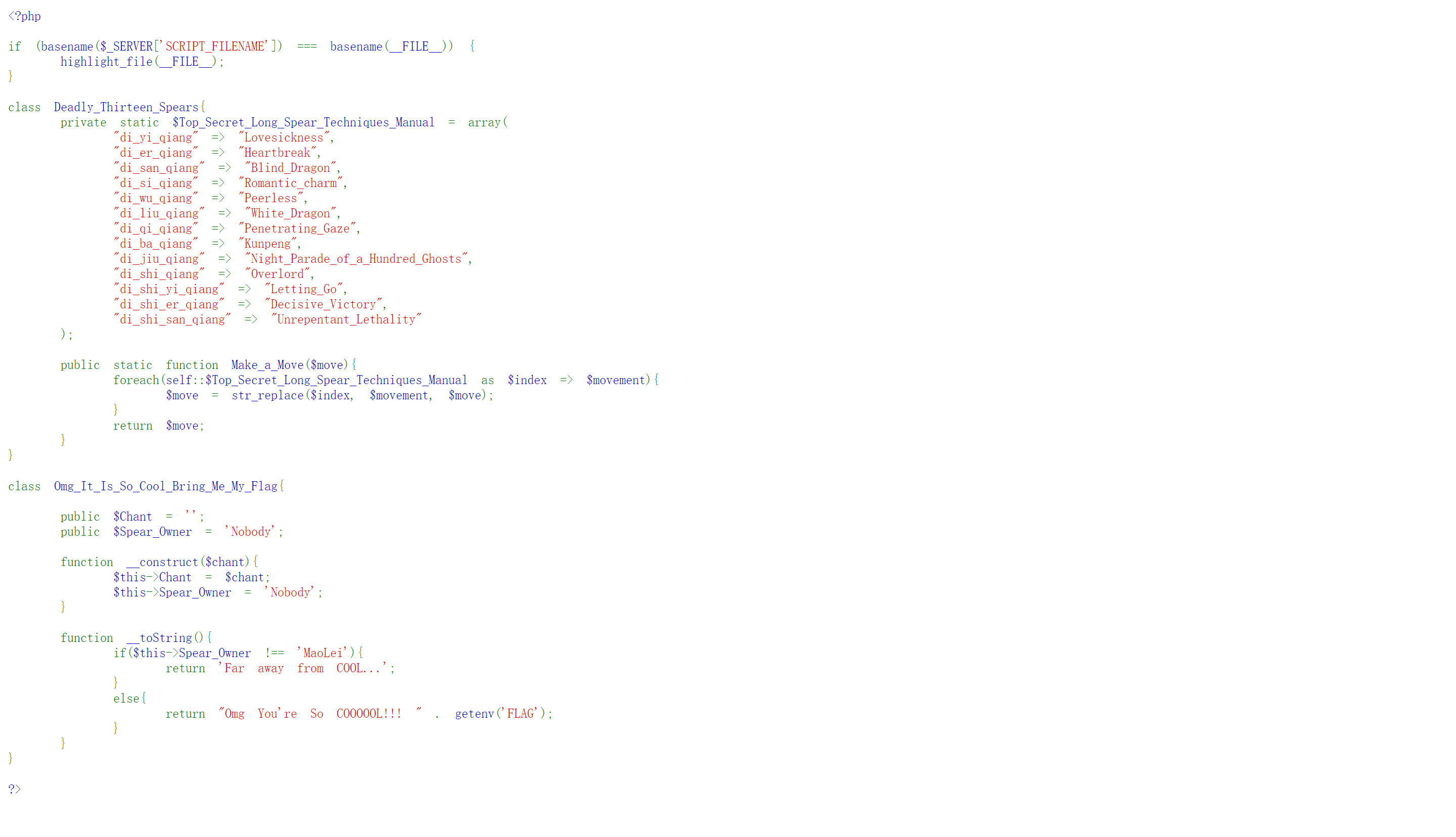
Task: Click the "Lovesickness" string value
Action: (285, 137)
